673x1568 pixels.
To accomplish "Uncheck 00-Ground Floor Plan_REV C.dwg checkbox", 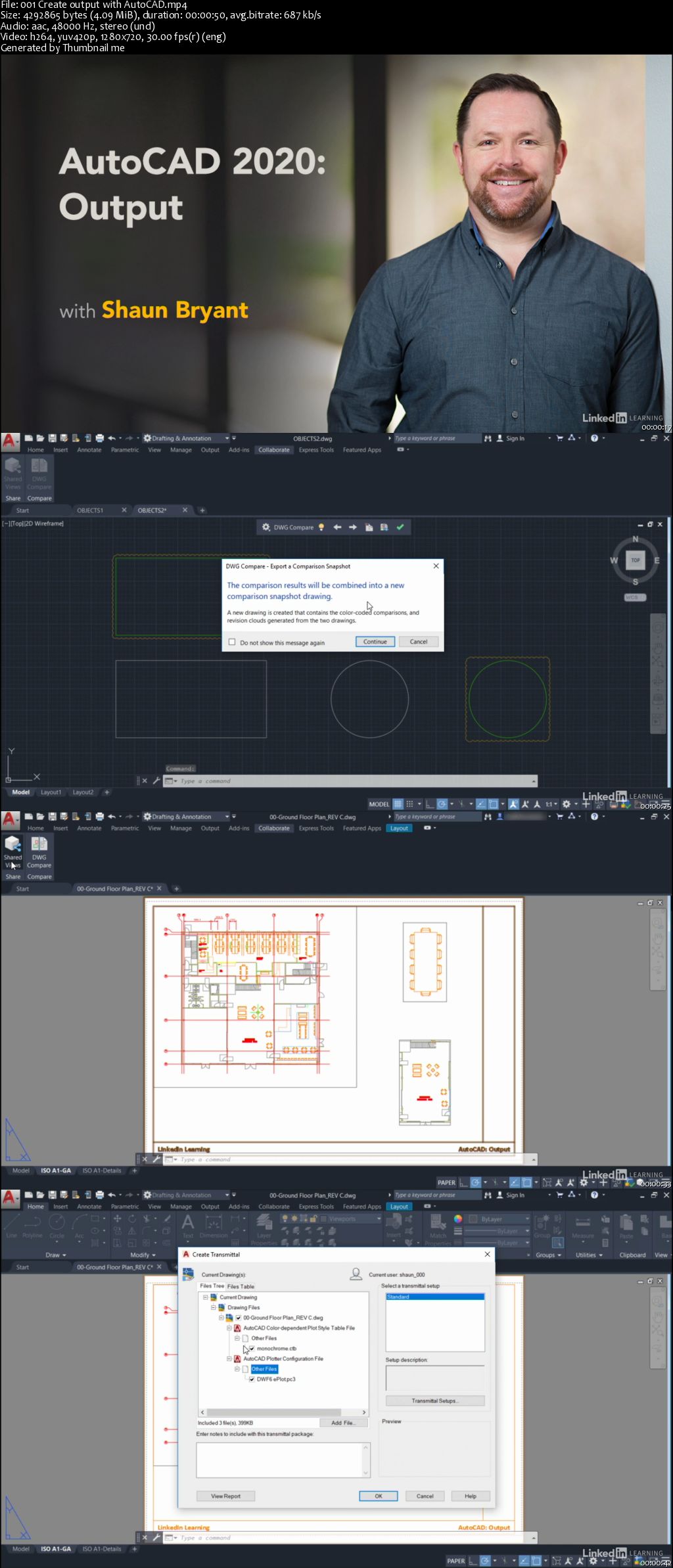I will pos(239,1317).
